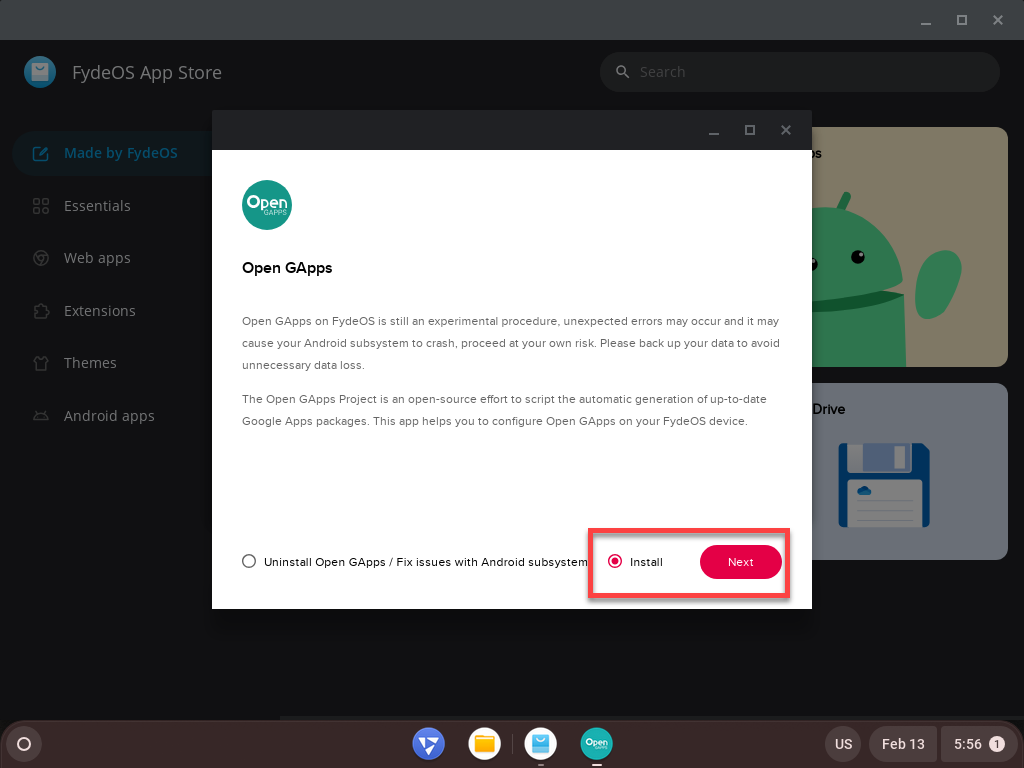Minimize the Open GApps dialog window
The height and width of the screenshot is (768, 1024).
coord(714,131)
